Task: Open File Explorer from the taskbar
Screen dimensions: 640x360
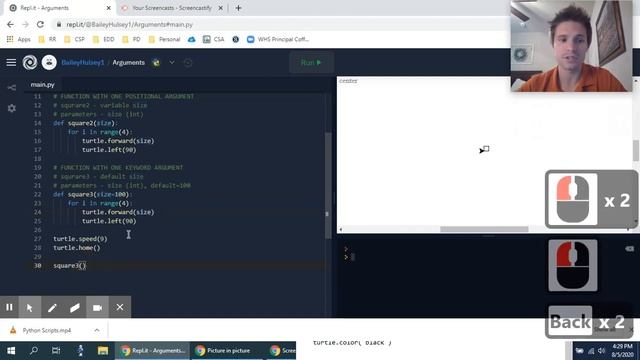Action: click(x=103, y=351)
